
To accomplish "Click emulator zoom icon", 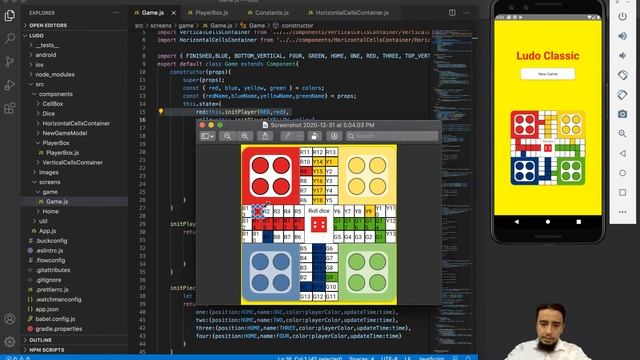I will pos(622,133).
